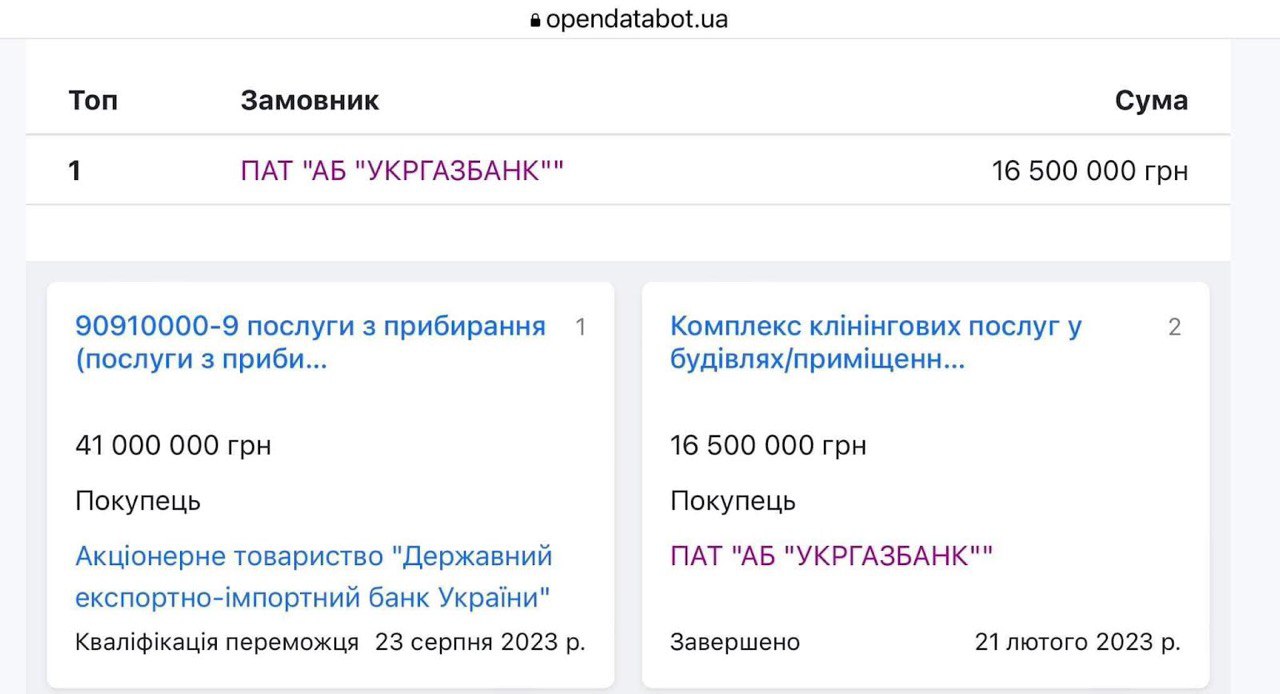Click the 21 лютого 2023 р. date

coord(1077,642)
